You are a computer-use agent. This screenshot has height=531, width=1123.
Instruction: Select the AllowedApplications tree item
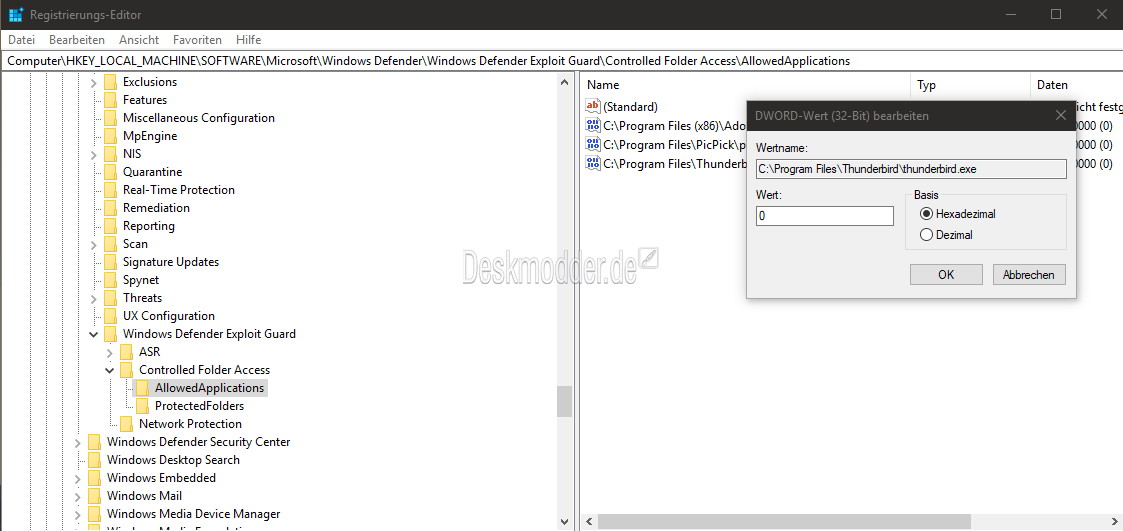click(x=209, y=388)
